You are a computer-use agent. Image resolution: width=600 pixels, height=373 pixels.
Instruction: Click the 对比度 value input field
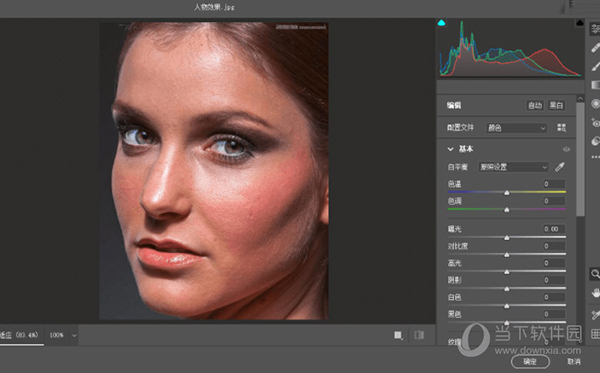point(554,246)
